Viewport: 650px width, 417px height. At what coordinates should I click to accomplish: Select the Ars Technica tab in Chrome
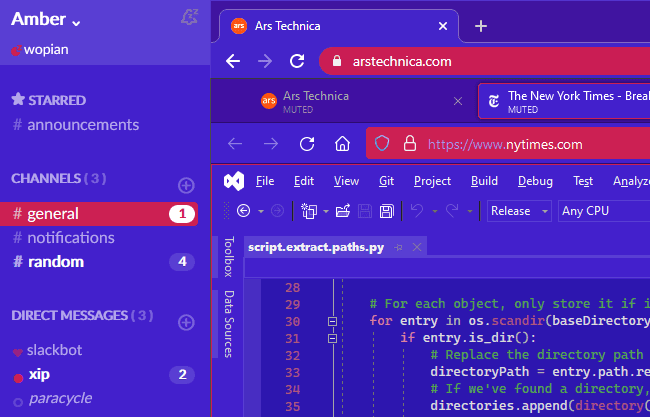(x=339, y=26)
